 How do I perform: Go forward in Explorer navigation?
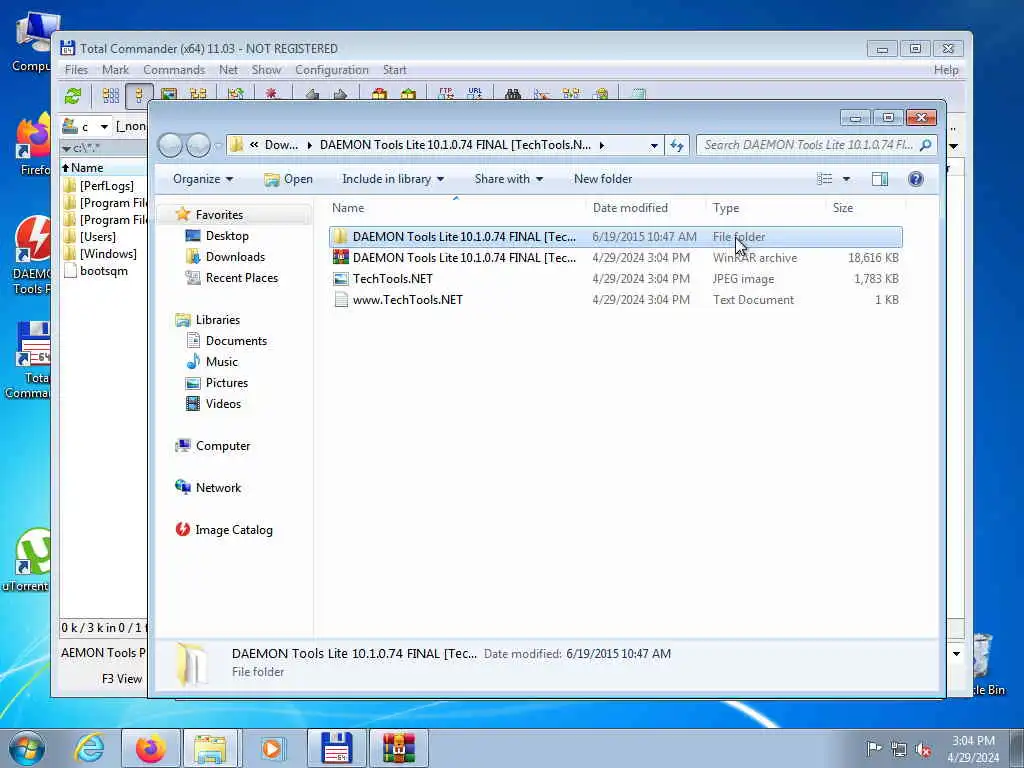[198, 145]
